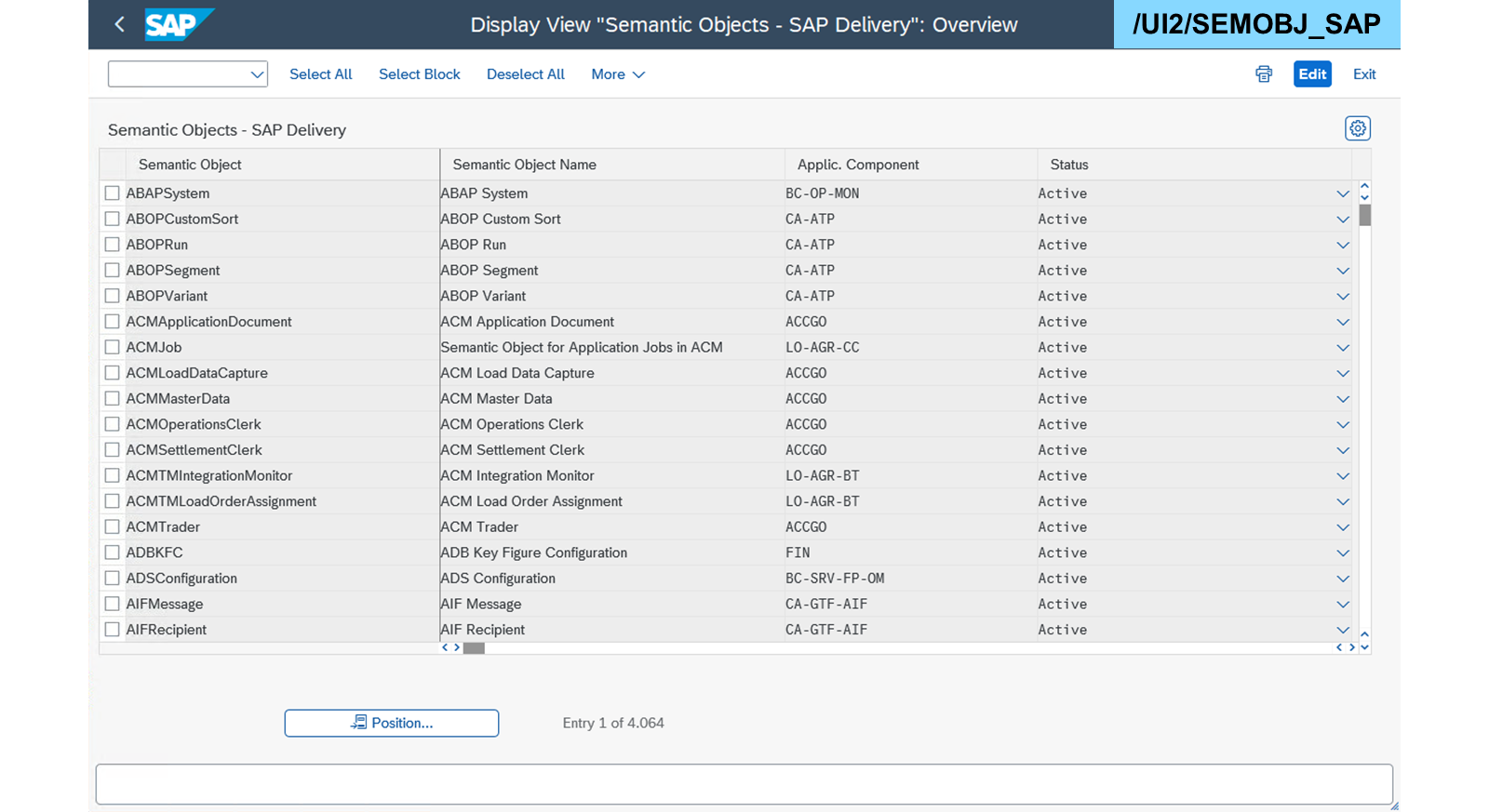
Task: Open the Position... button
Action: tap(392, 723)
